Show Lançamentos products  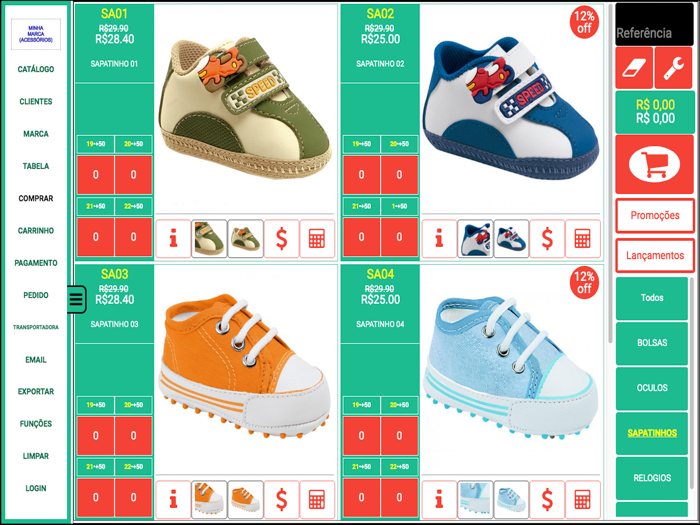click(x=655, y=255)
